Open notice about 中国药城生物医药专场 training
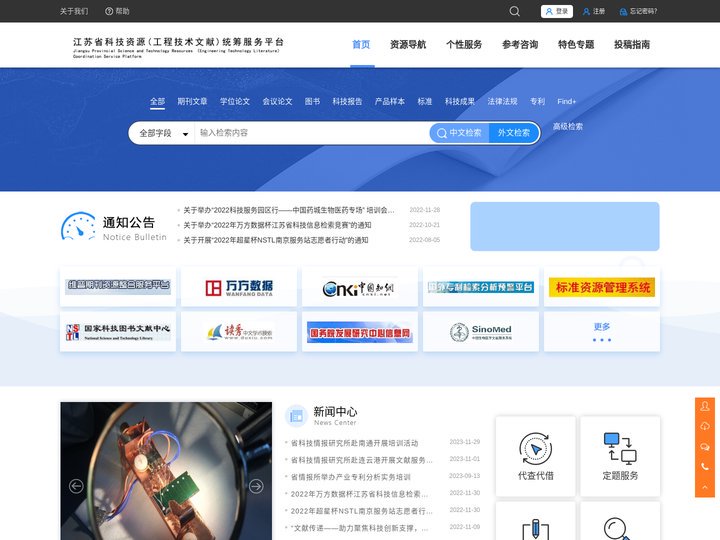Viewport: 720px width, 540px height. (288, 210)
